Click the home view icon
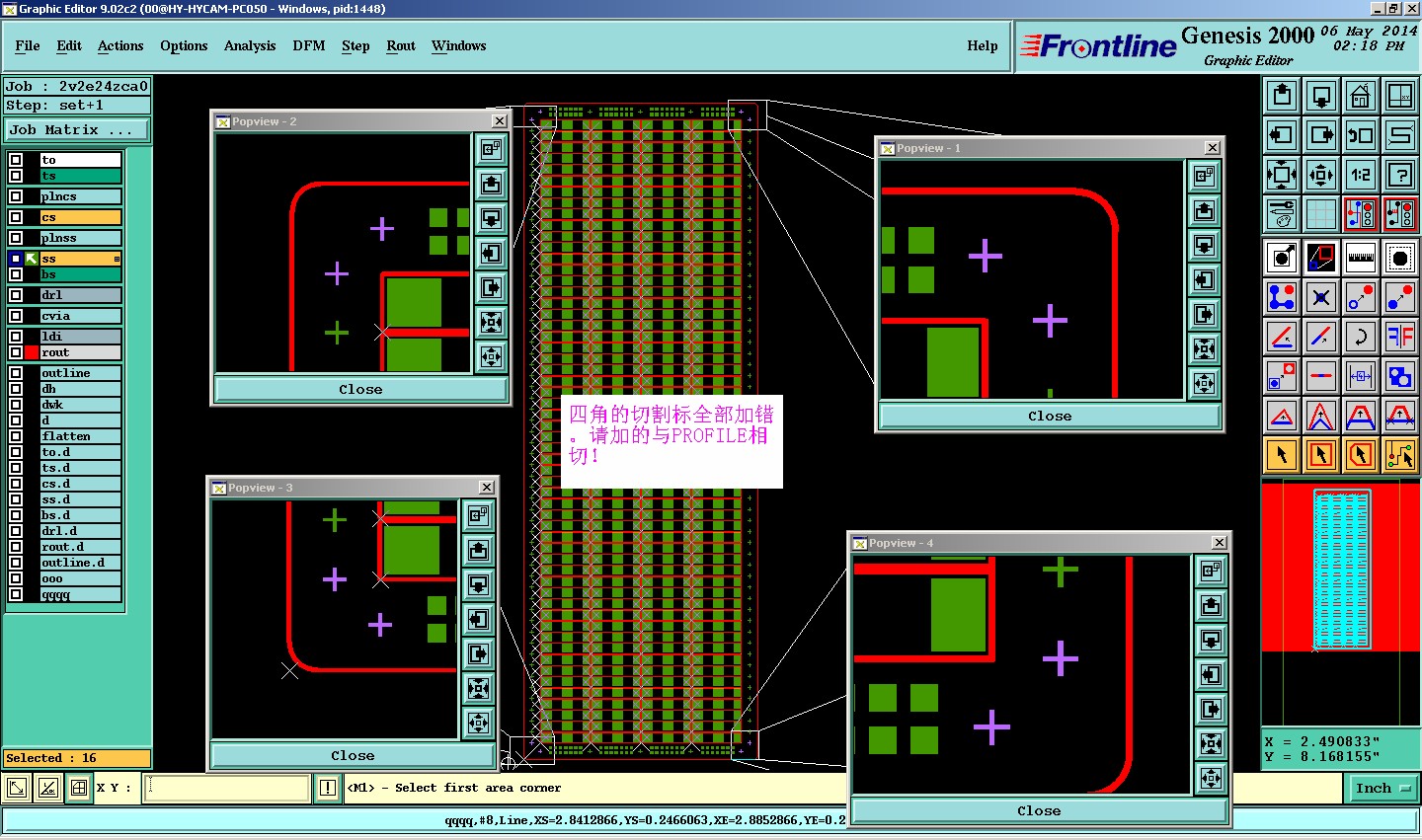This screenshot has width=1422, height=840. pyautogui.click(x=1361, y=96)
